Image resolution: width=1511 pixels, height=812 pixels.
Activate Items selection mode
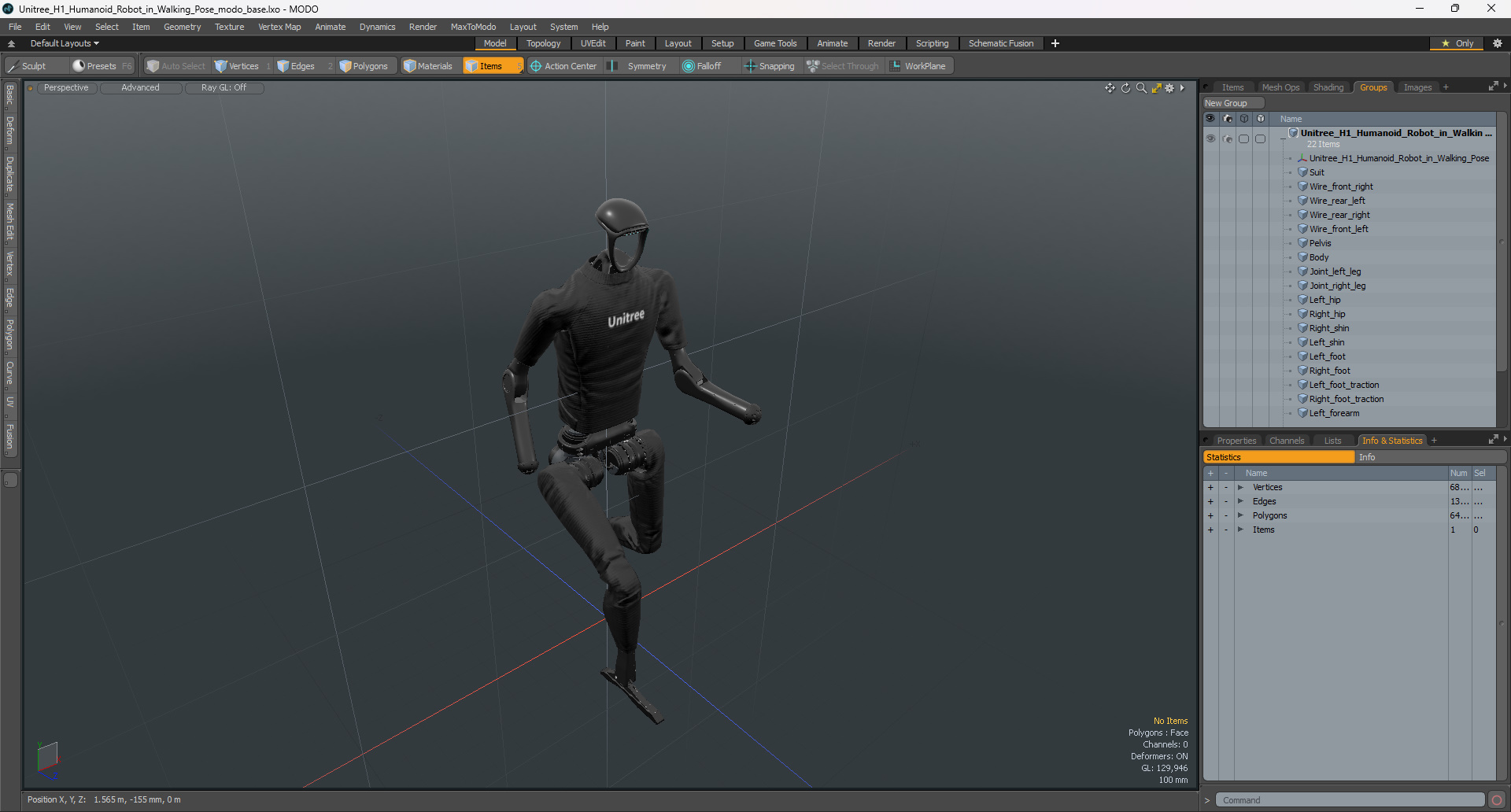tap(493, 66)
